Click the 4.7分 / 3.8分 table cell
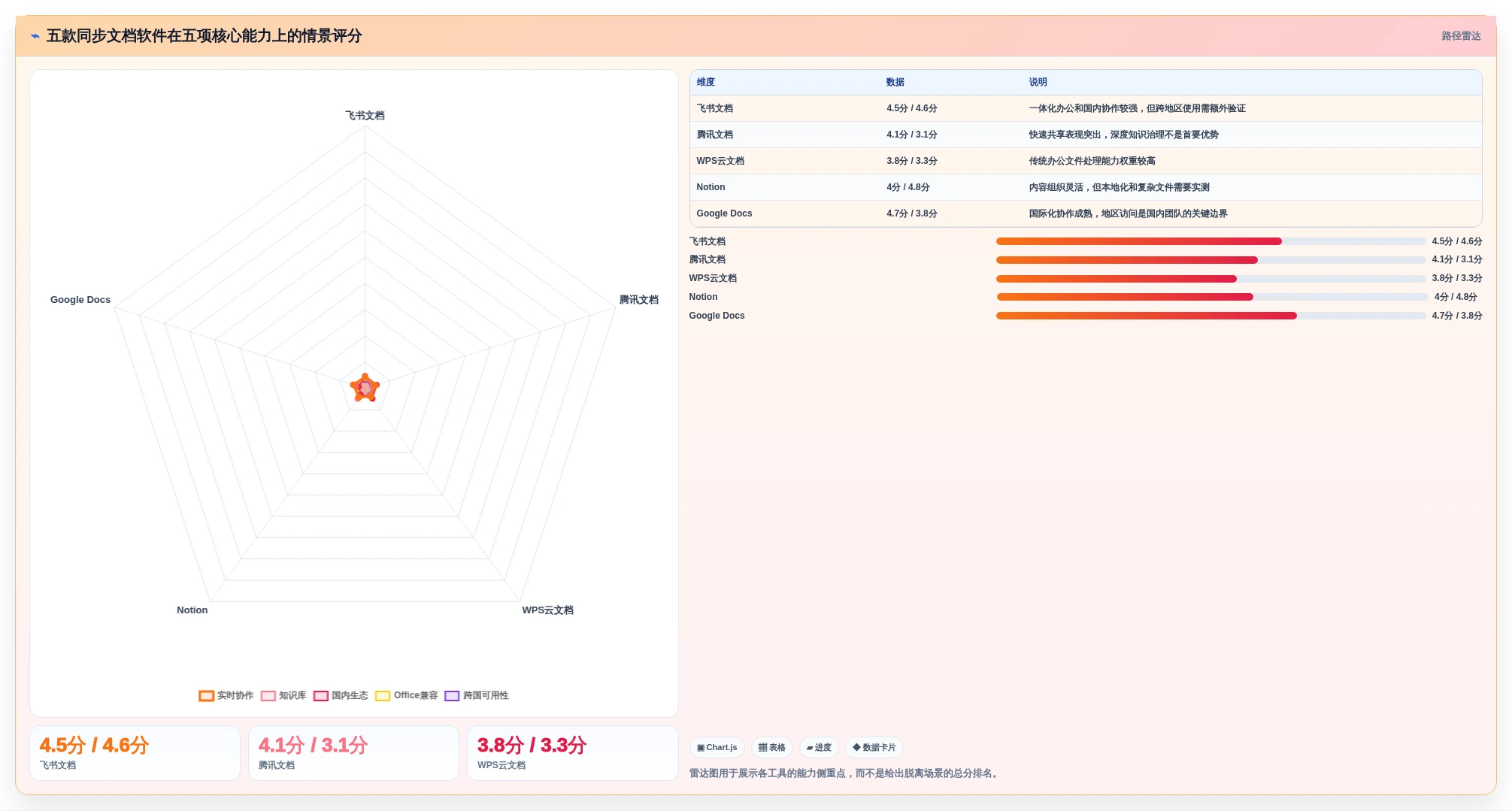1512x811 pixels. (x=911, y=213)
